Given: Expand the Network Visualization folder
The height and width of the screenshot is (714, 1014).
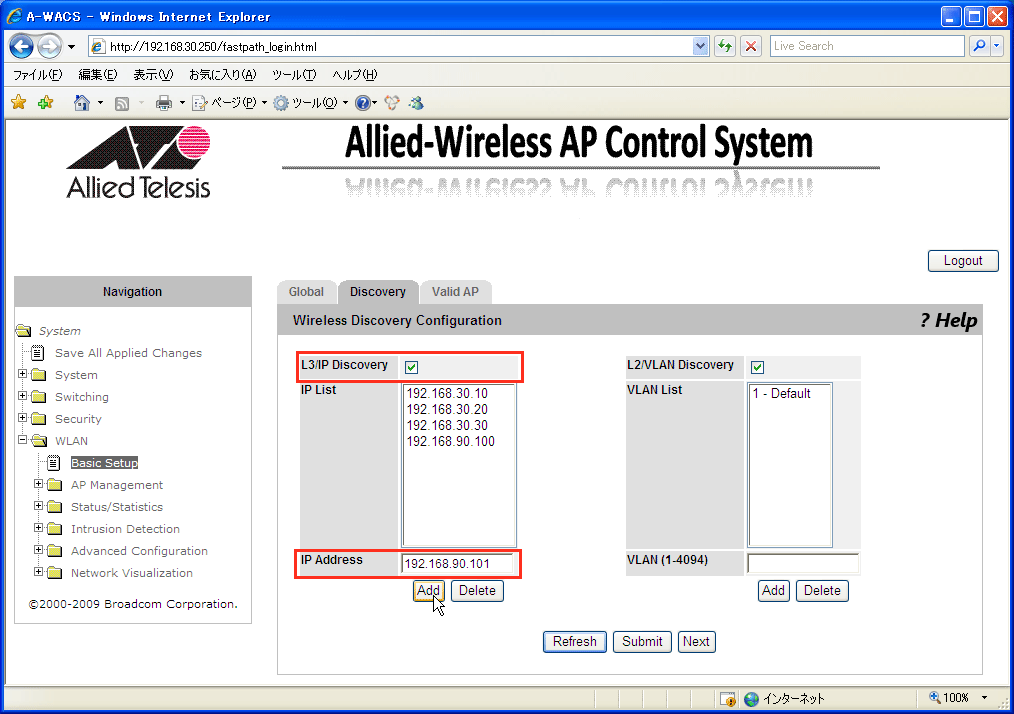Looking at the screenshot, I should 39,572.
